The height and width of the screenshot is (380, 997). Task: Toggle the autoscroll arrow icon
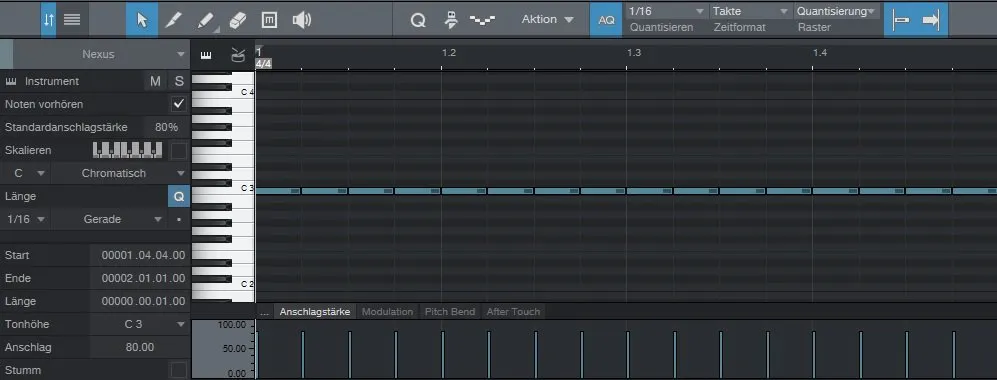pyautogui.click(x=932, y=20)
